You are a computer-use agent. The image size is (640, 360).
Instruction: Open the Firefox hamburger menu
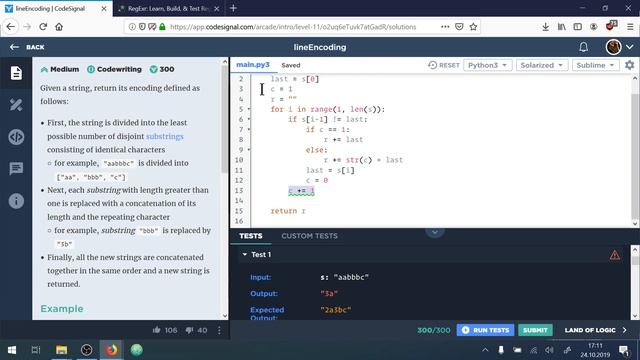pyautogui.click(x=630, y=27)
